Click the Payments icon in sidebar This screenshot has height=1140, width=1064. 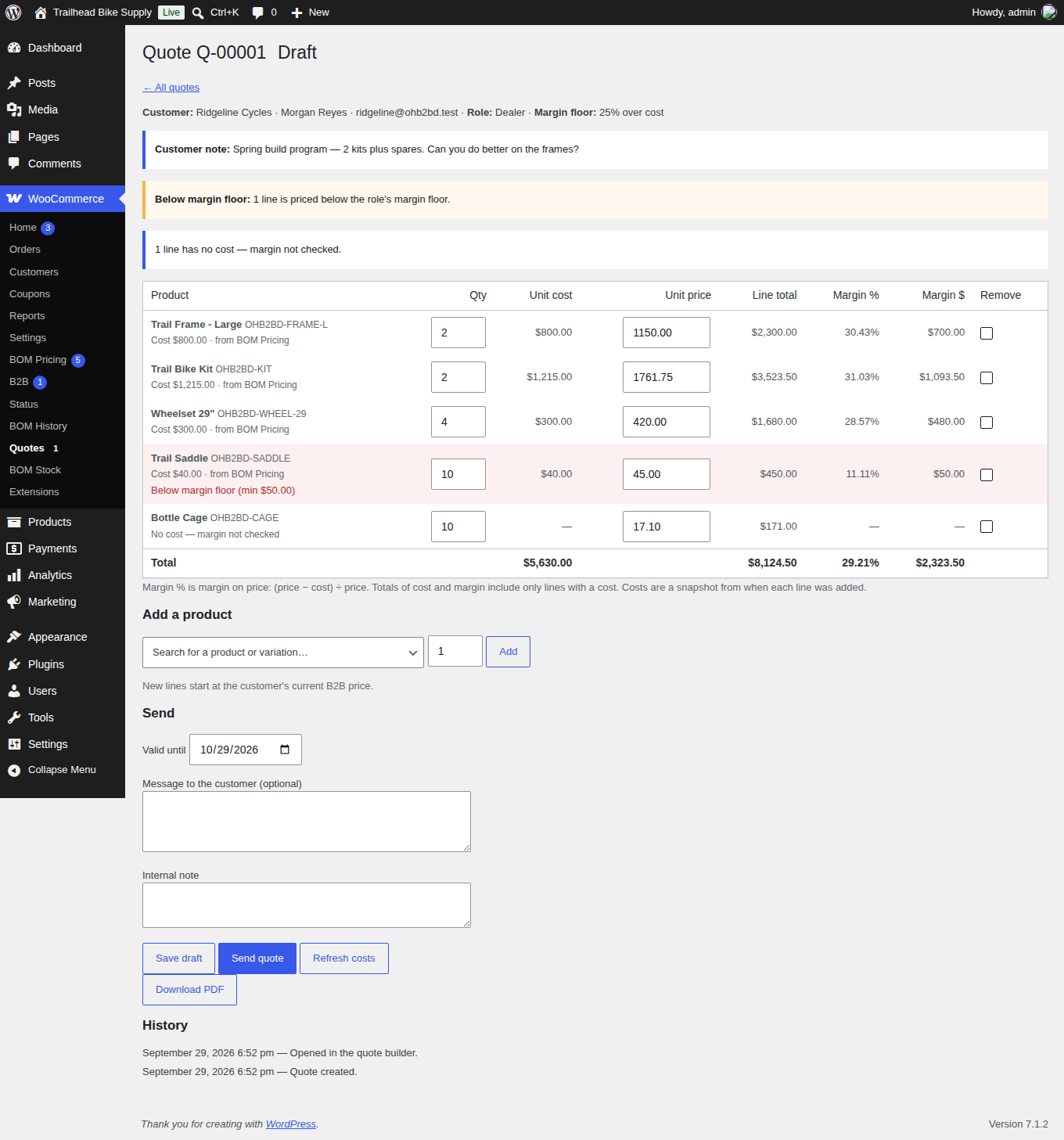(x=14, y=548)
